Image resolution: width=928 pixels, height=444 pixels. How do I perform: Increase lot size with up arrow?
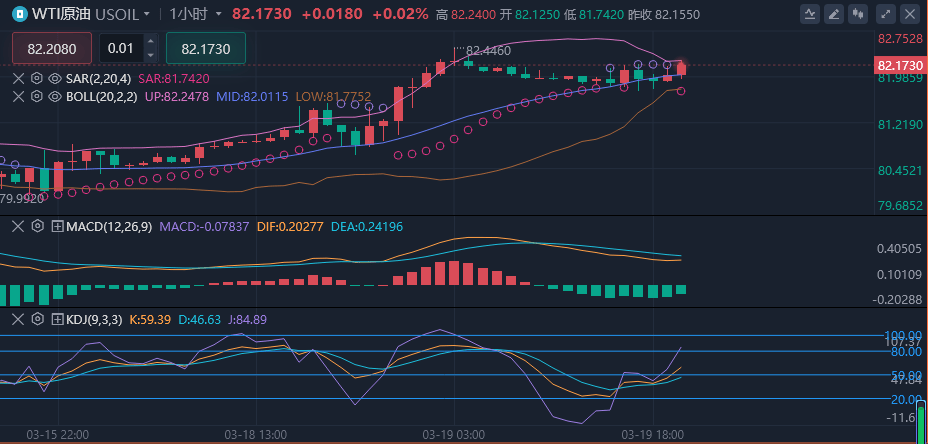[x=150, y=41]
